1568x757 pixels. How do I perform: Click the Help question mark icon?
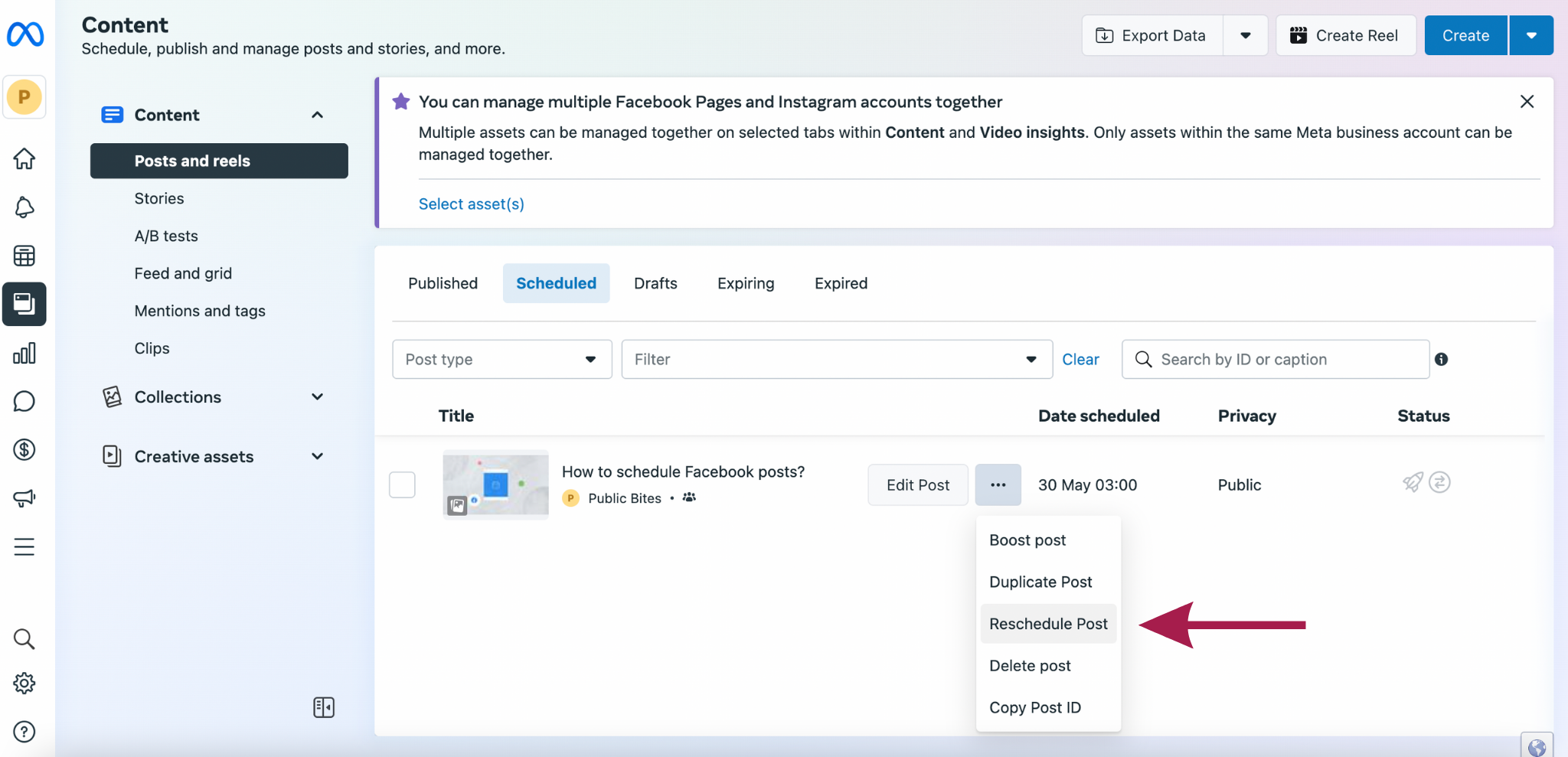[x=24, y=732]
